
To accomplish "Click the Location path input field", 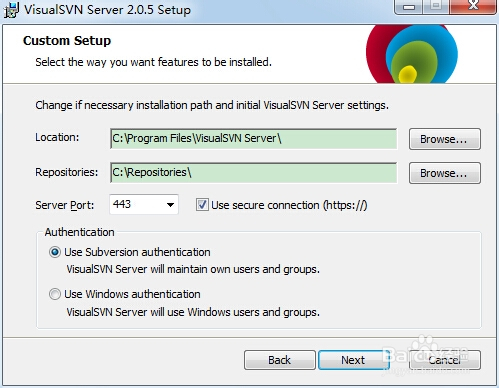I will [x=254, y=139].
